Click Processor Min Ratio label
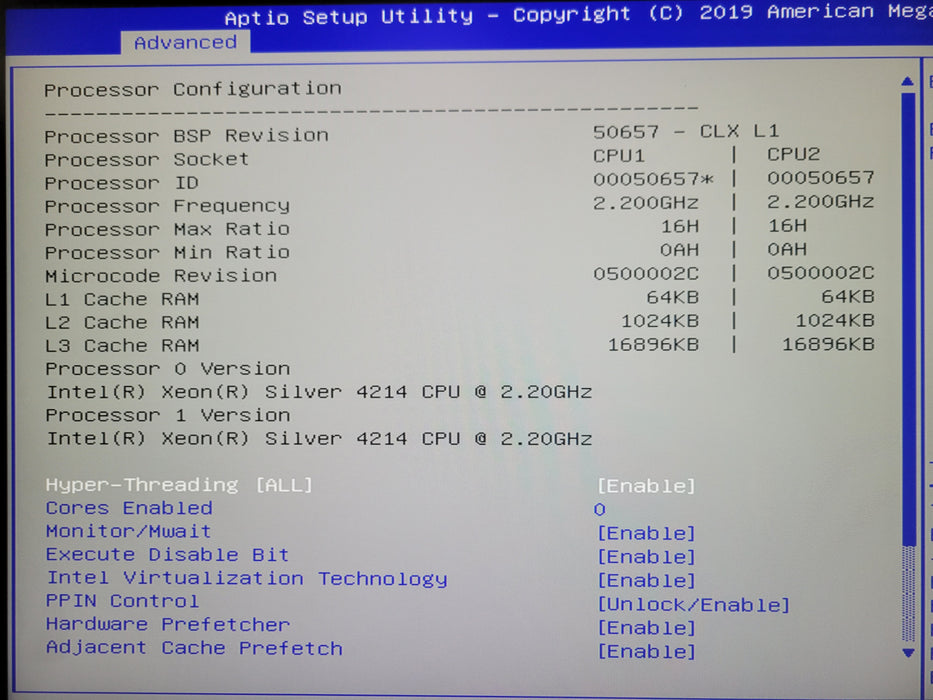The height and width of the screenshot is (700, 933). [x=167, y=252]
